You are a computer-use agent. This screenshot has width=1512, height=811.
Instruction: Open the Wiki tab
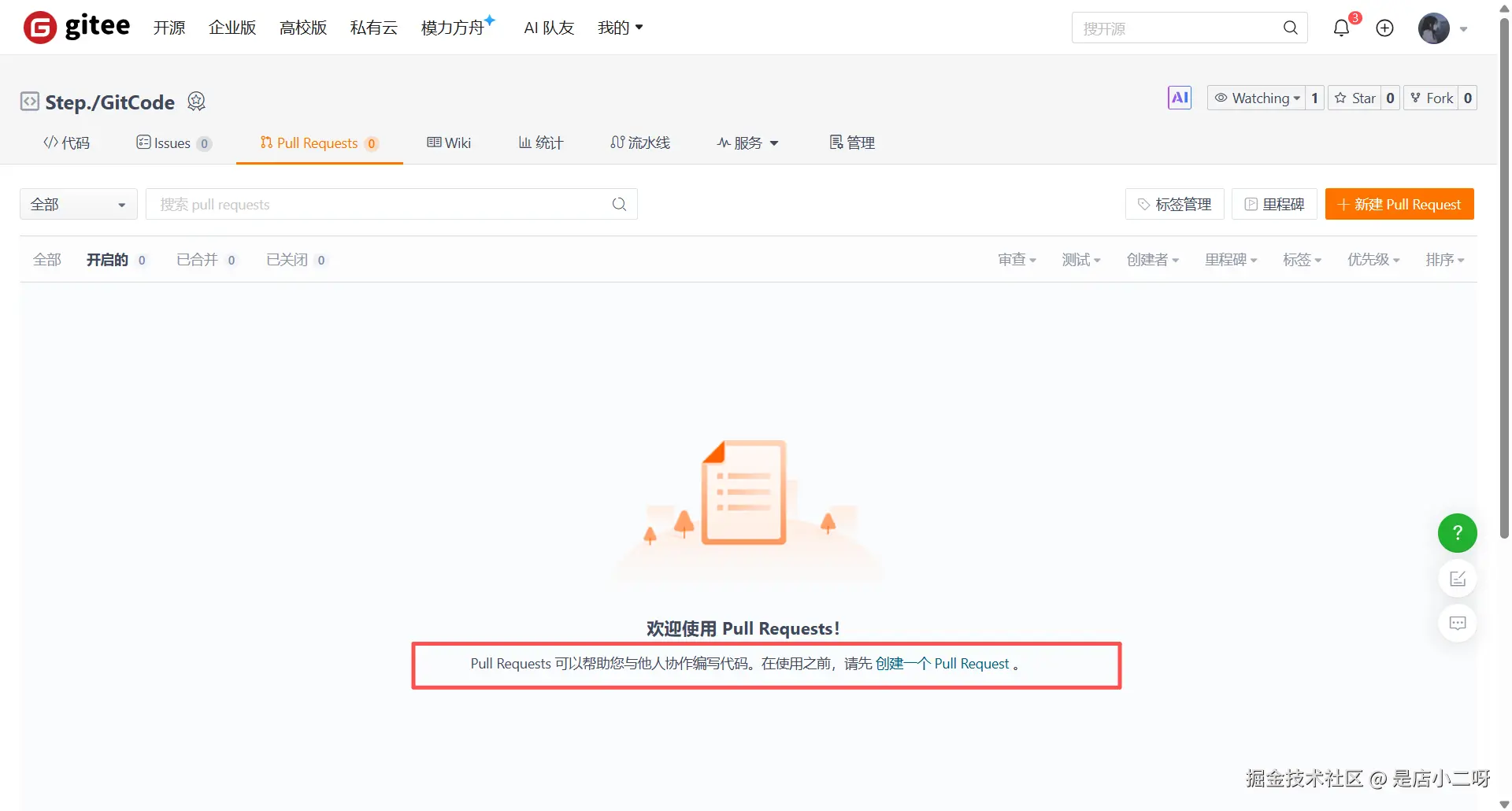tap(449, 143)
